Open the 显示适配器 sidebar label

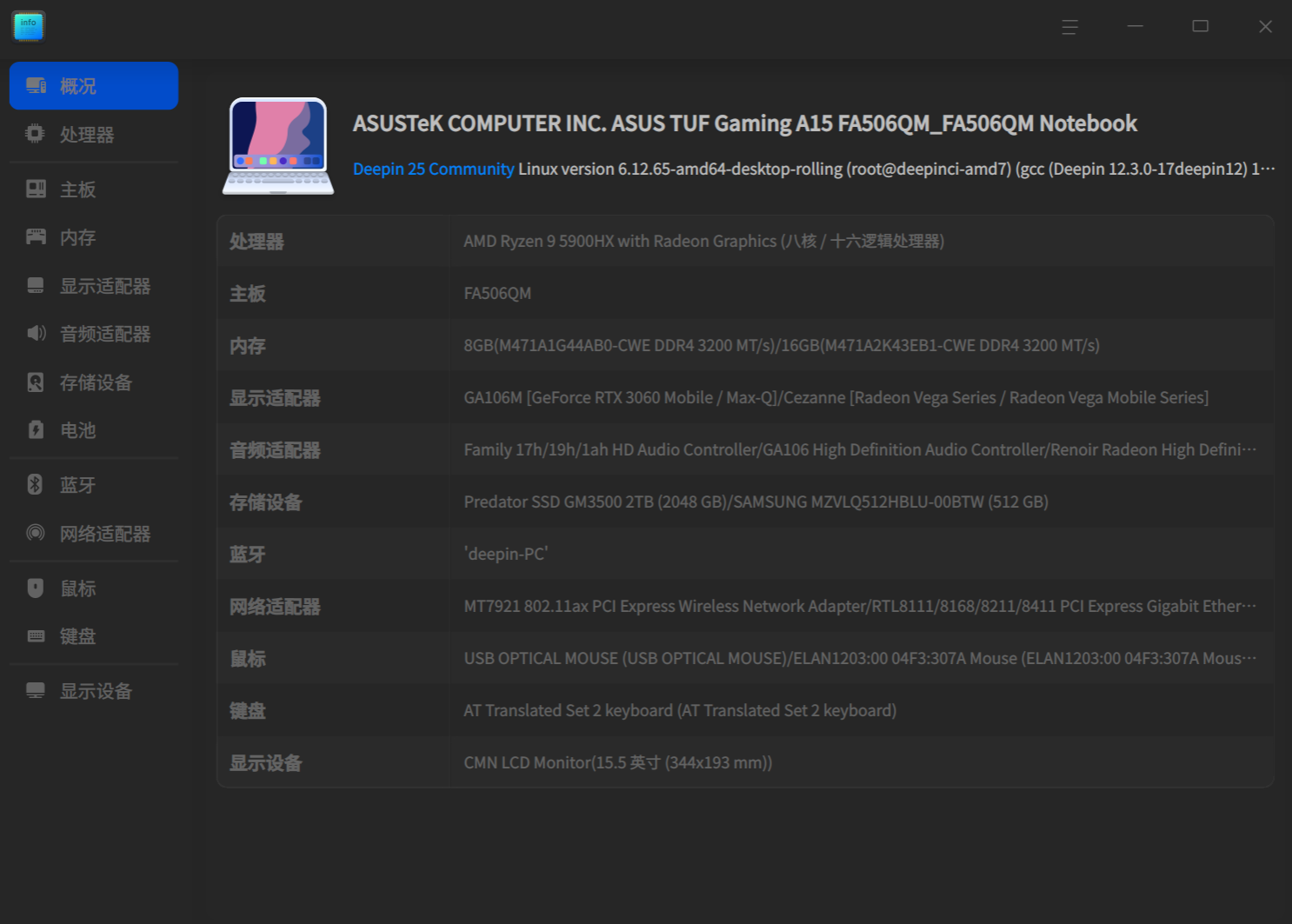click(x=105, y=286)
